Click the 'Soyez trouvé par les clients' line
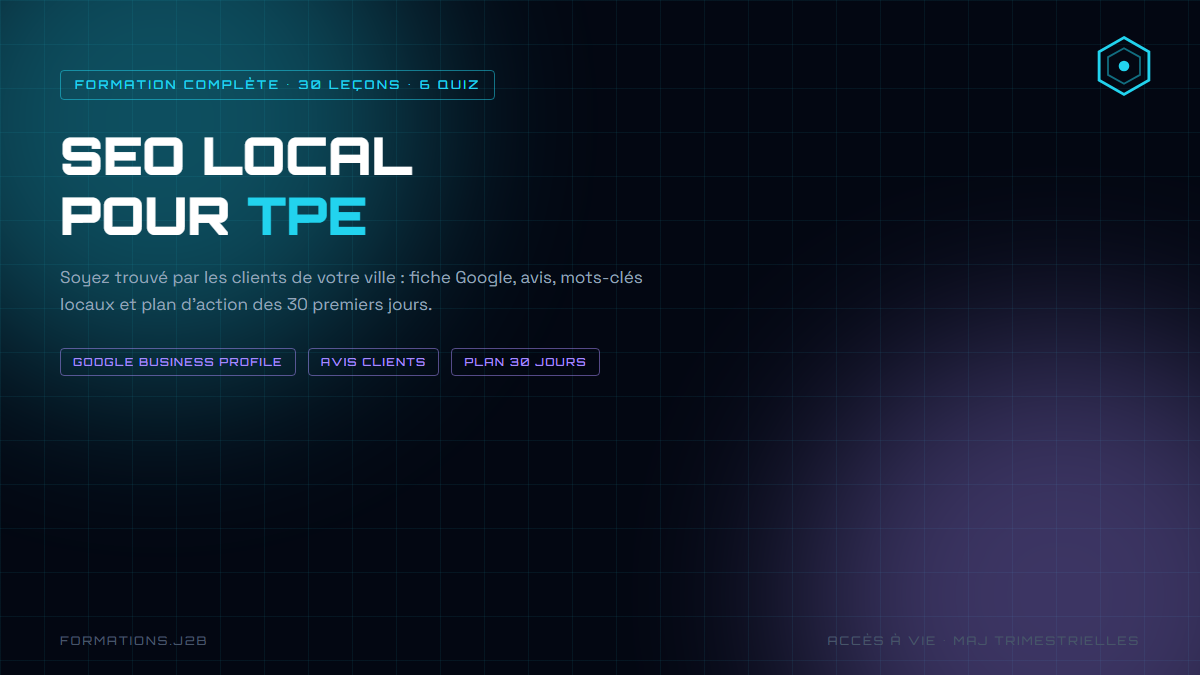 click(351, 277)
